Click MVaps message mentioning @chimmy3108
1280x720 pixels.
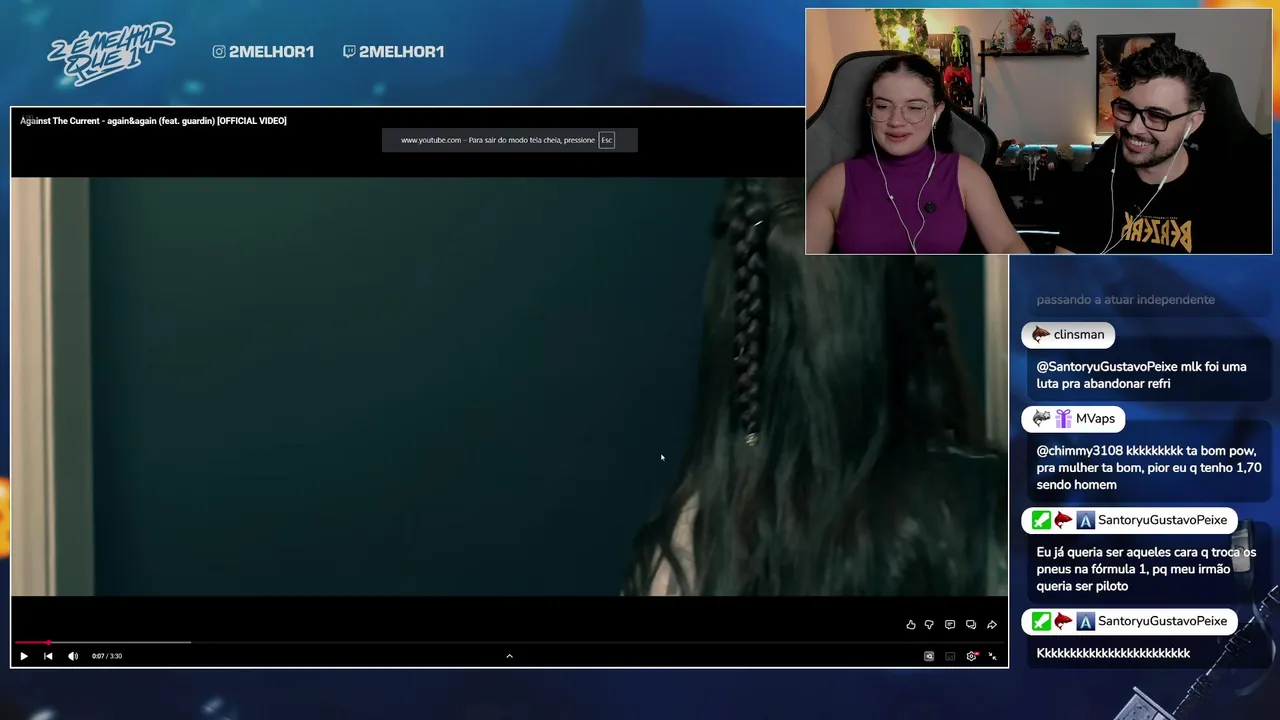(1149, 468)
